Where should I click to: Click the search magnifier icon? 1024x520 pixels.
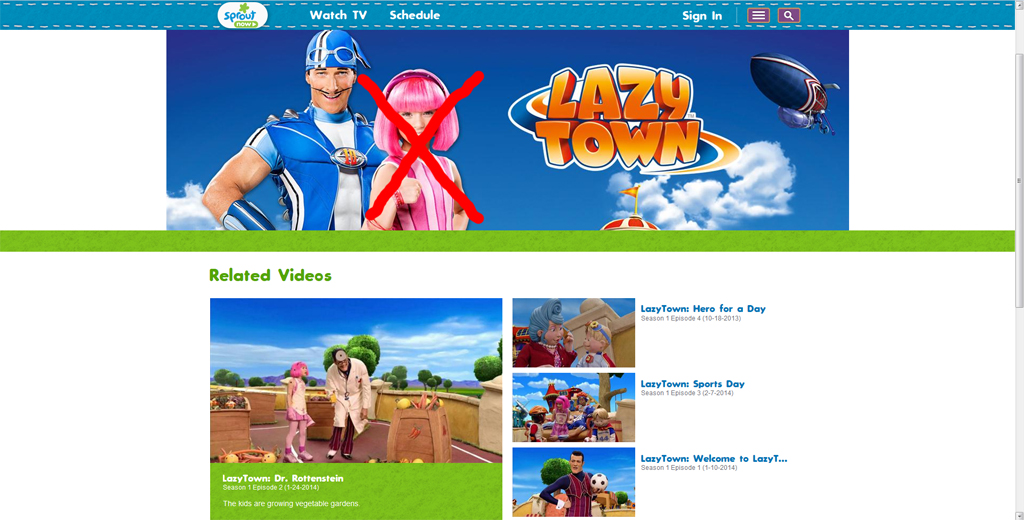coord(788,15)
